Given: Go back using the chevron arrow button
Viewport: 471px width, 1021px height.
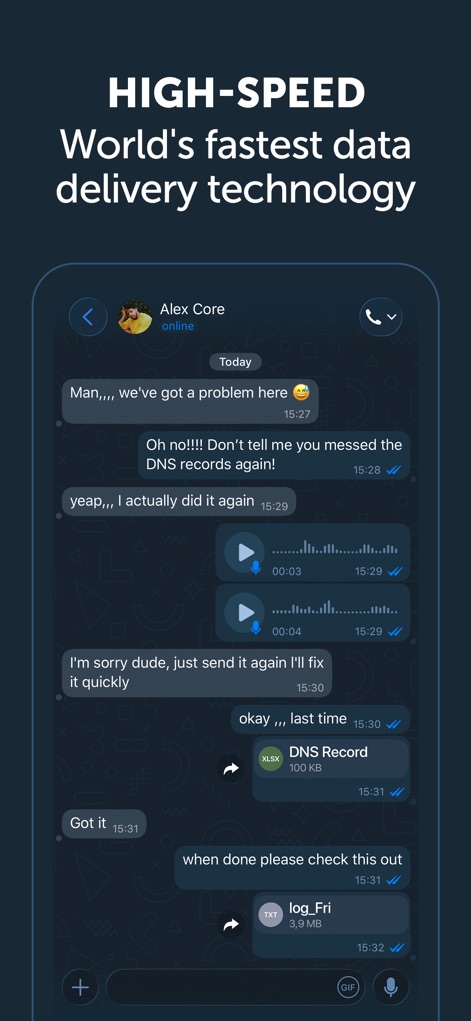Looking at the screenshot, I should coord(88,317).
